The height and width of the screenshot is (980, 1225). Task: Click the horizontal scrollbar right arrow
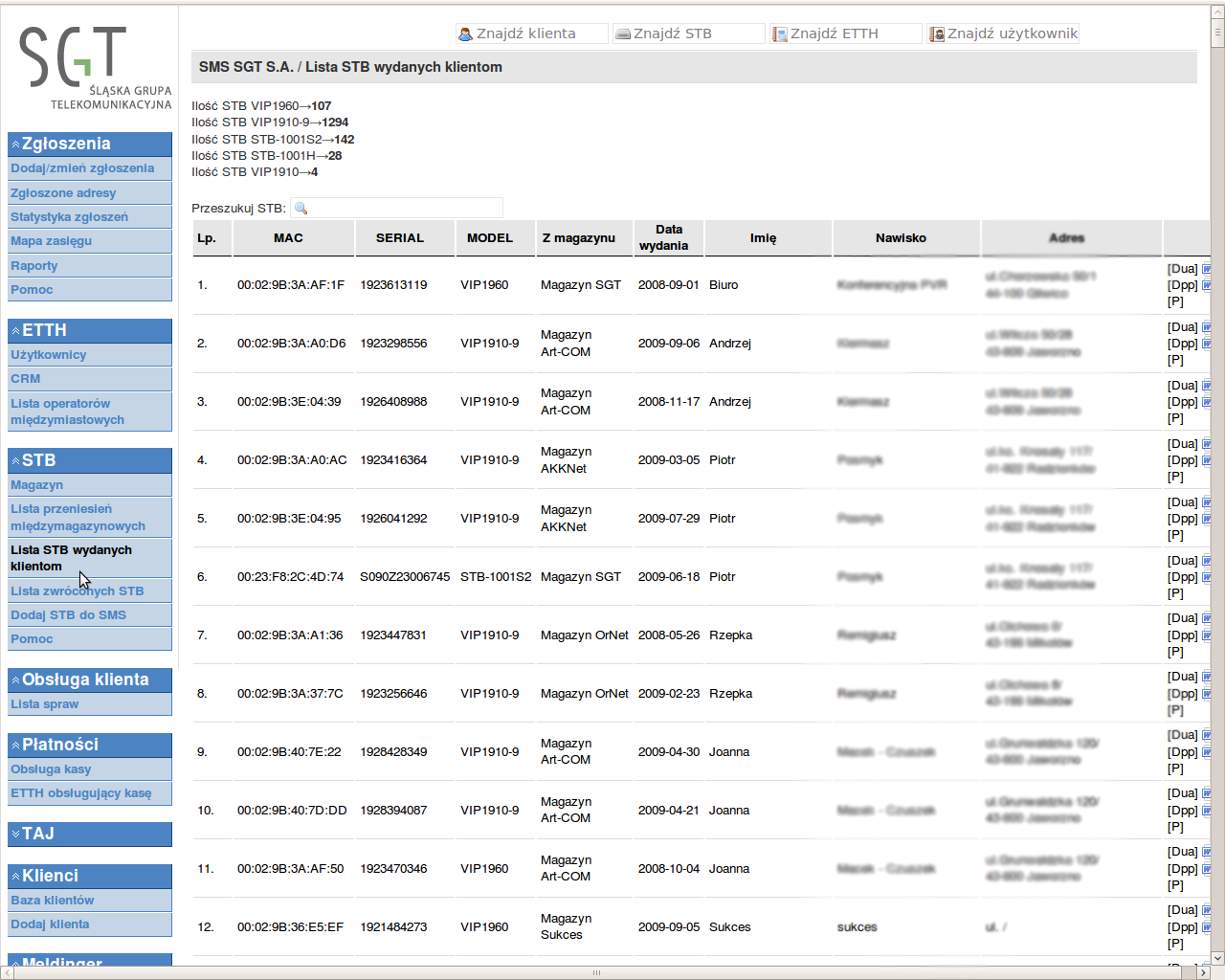pyautogui.click(x=1204, y=972)
